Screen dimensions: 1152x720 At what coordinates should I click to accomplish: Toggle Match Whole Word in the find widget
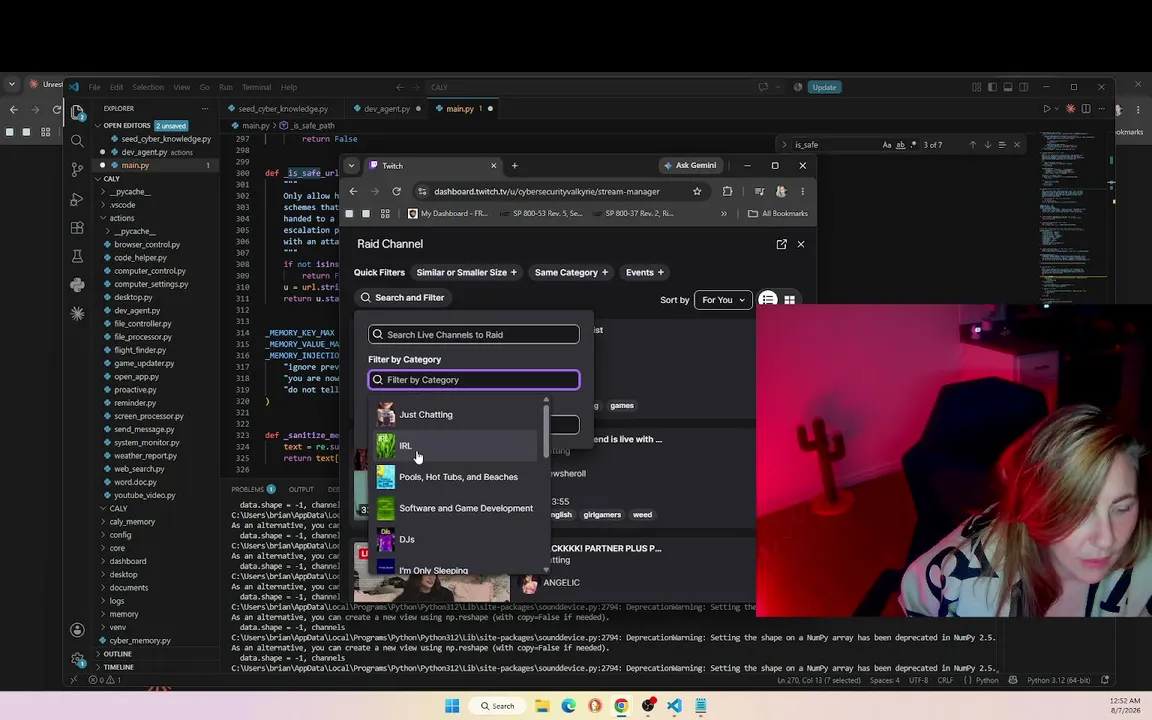coord(900,145)
